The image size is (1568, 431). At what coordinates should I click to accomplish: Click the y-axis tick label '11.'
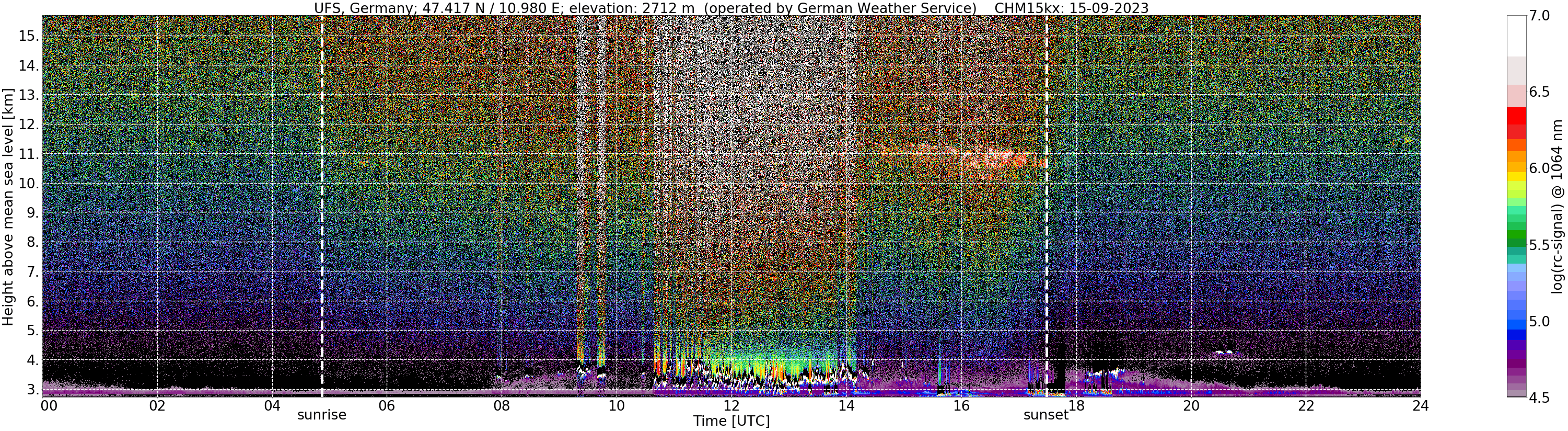pyautogui.click(x=29, y=154)
